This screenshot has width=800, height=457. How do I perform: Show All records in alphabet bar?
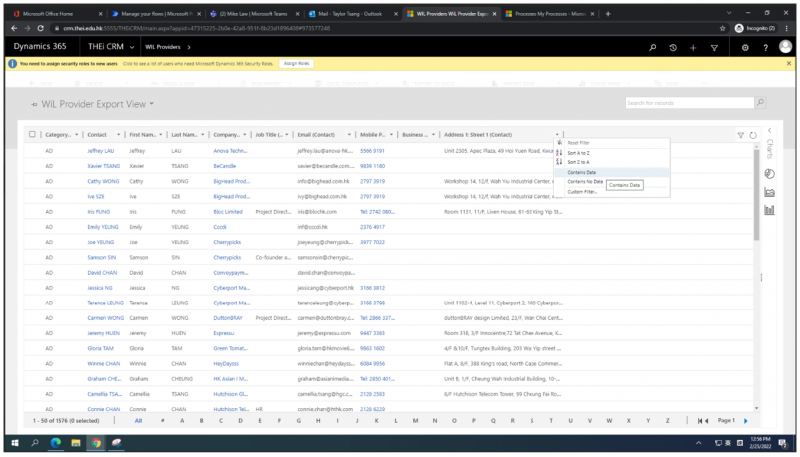click(x=138, y=421)
